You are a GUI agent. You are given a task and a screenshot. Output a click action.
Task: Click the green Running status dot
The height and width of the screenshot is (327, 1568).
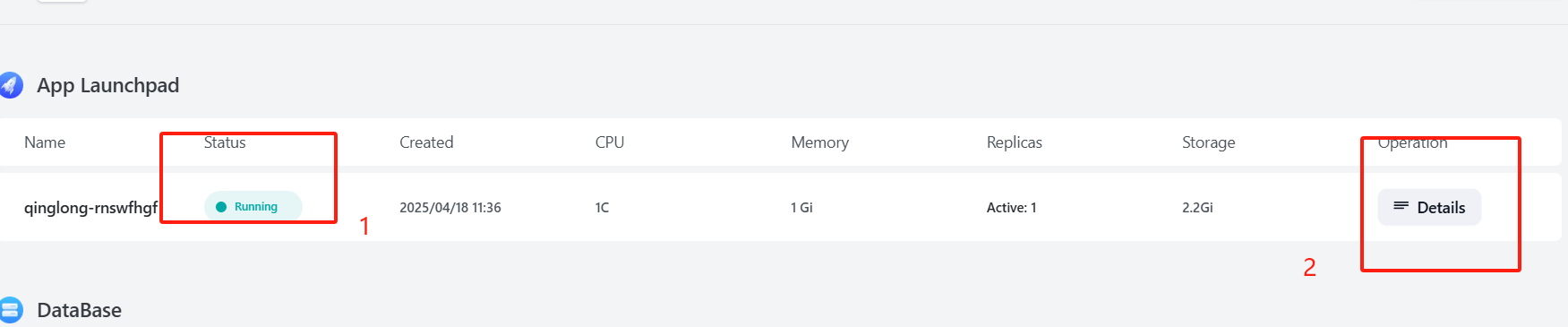[221, 207]
